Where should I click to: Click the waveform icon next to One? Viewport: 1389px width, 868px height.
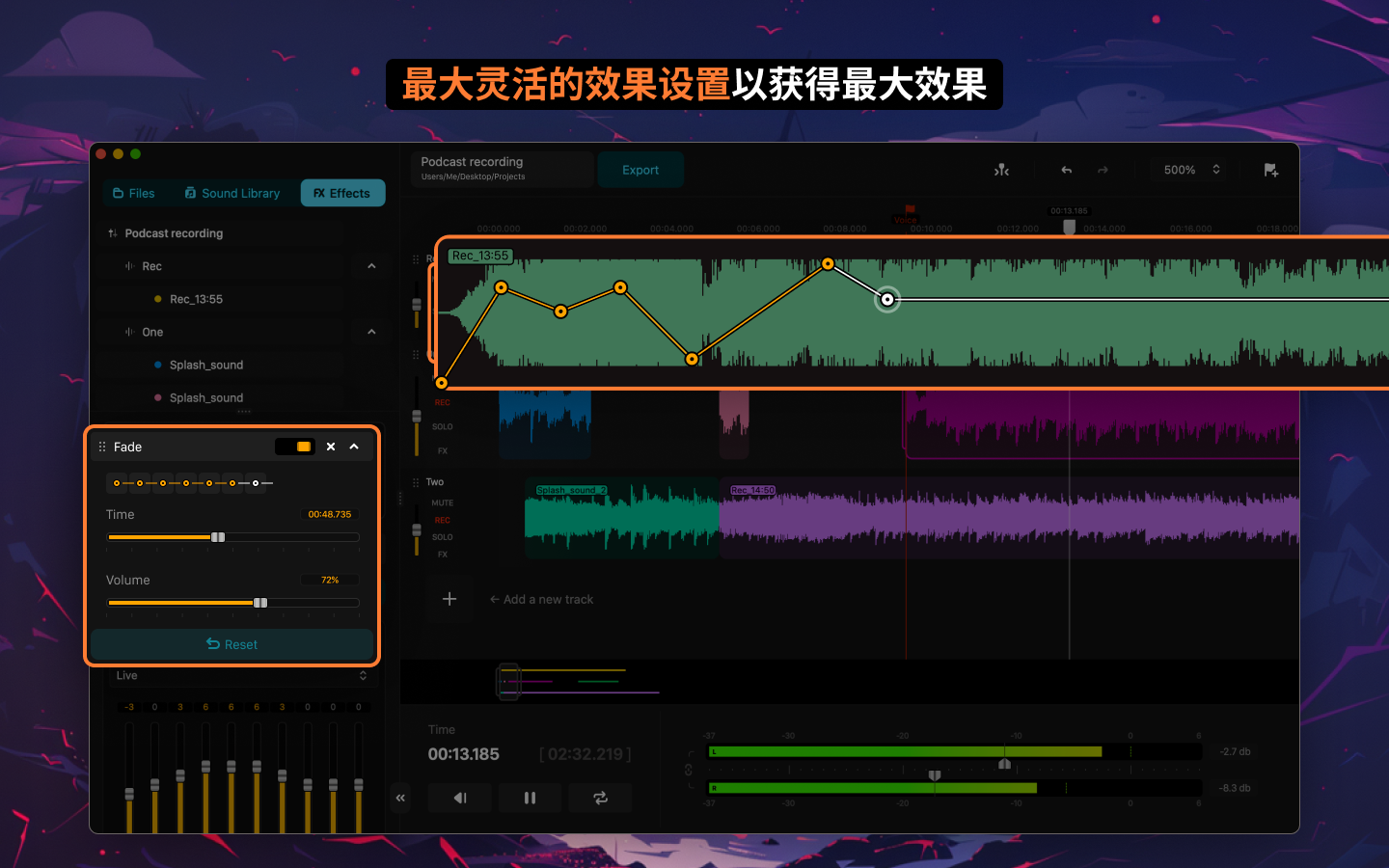click(129, 332)
